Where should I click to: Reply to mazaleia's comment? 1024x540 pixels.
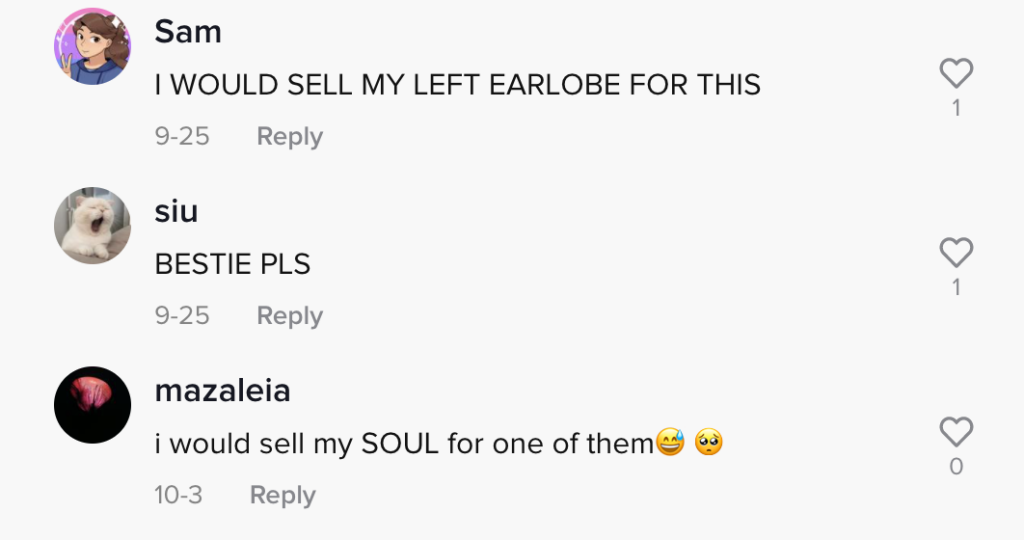pos(282,495)
